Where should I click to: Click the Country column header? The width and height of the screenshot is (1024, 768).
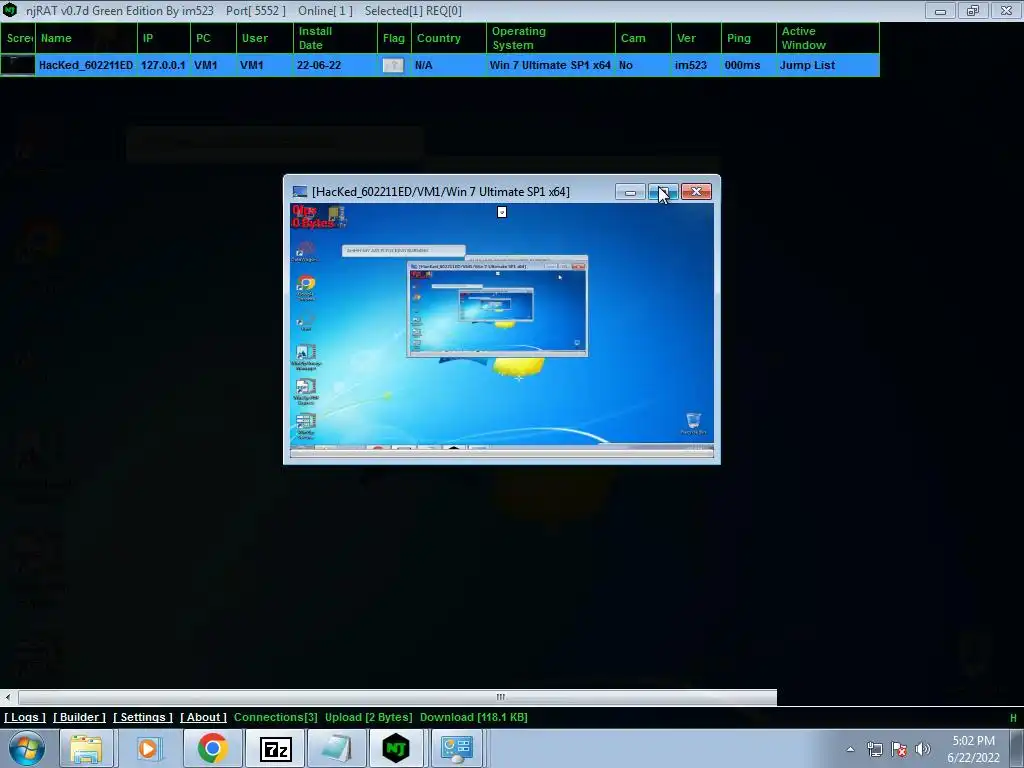pyautogui.click(x=449, y=38)
